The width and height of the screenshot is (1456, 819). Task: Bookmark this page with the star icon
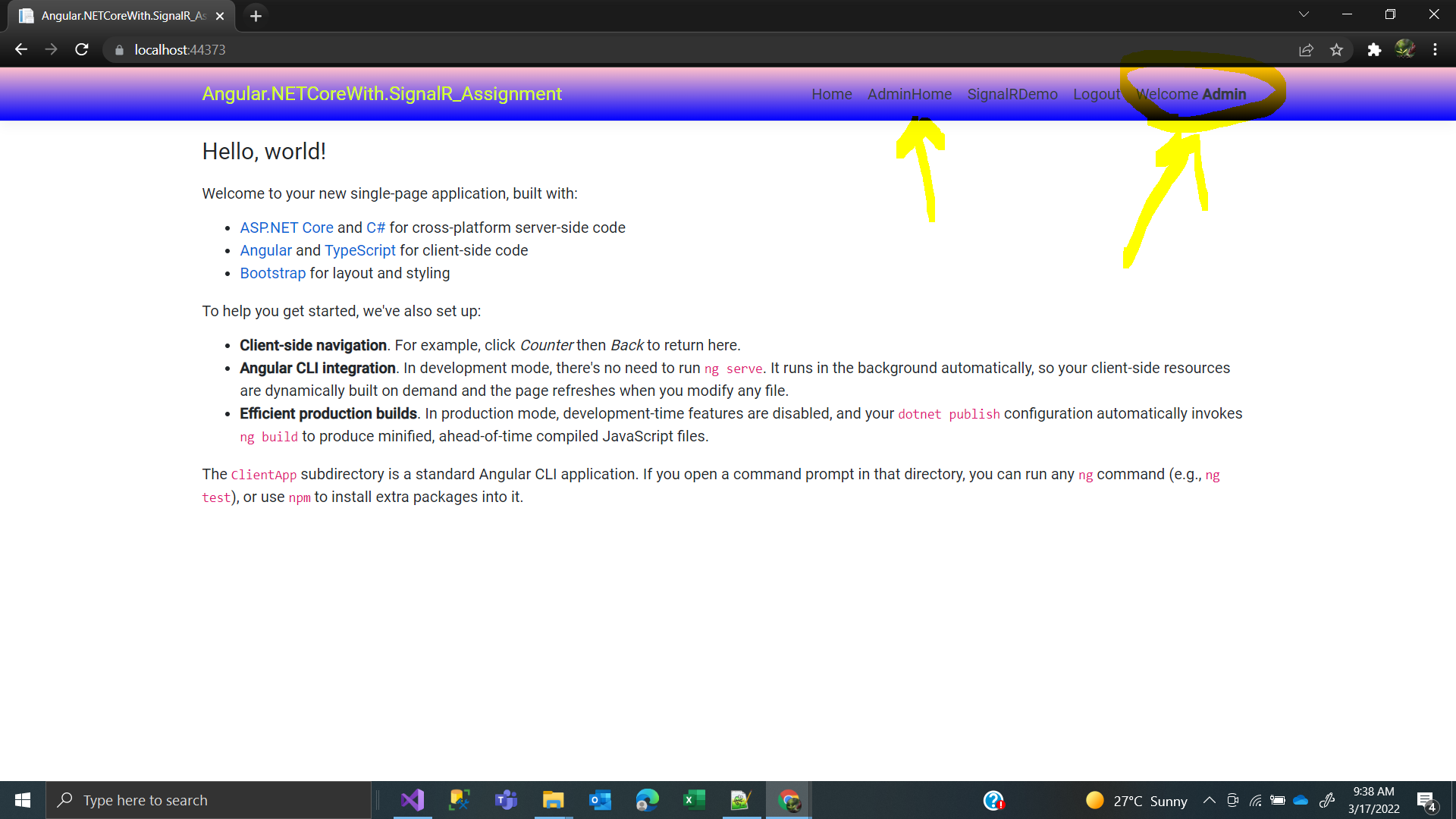1336,50
